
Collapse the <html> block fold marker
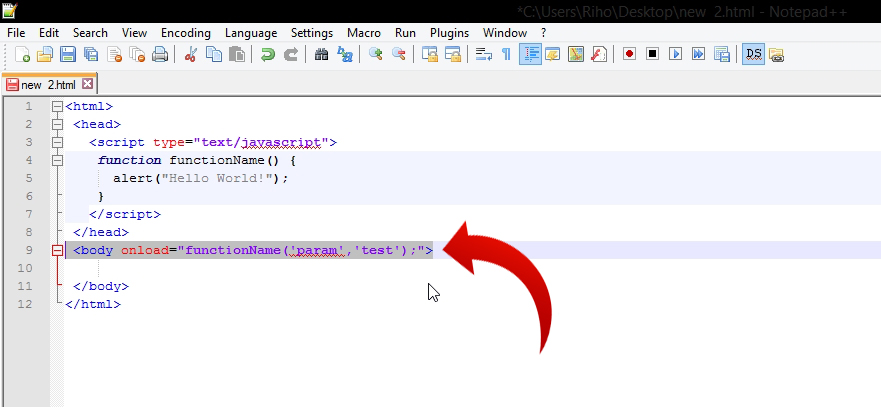57,106
